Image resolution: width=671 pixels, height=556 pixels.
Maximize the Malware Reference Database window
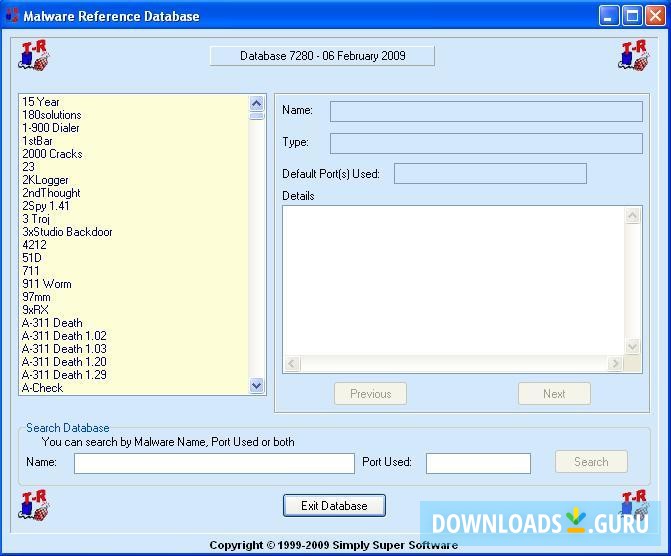click(632, 16)
